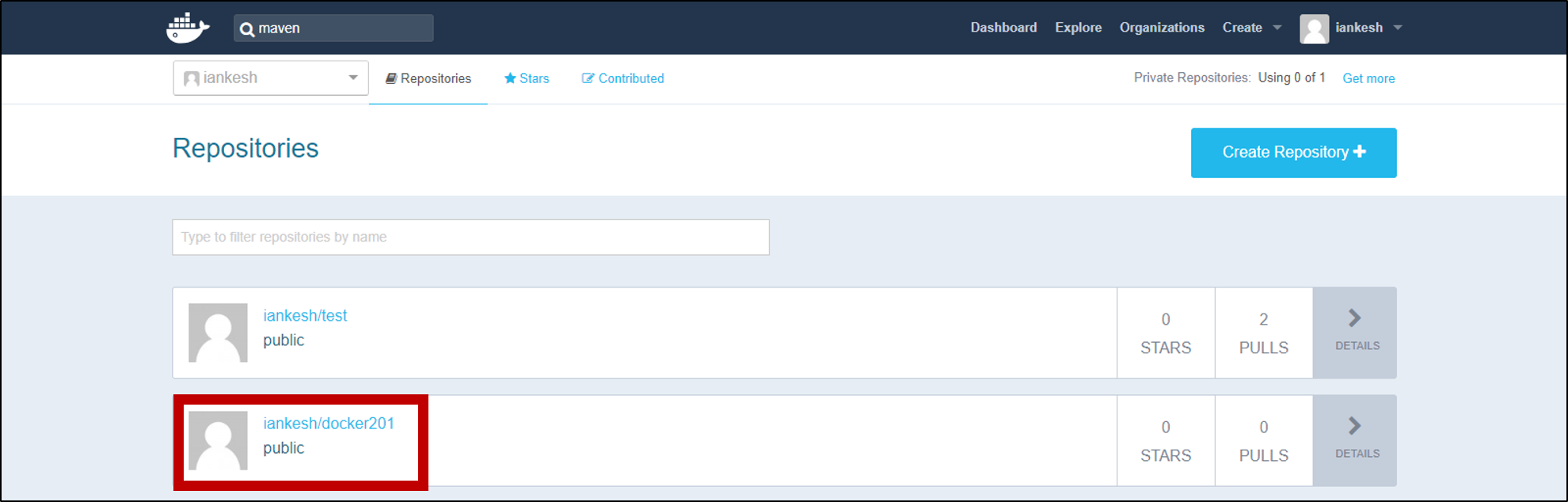The height and width of the screenshot is (502, 1568).
Task: Click the Create Repository button
Action: 1293,152
